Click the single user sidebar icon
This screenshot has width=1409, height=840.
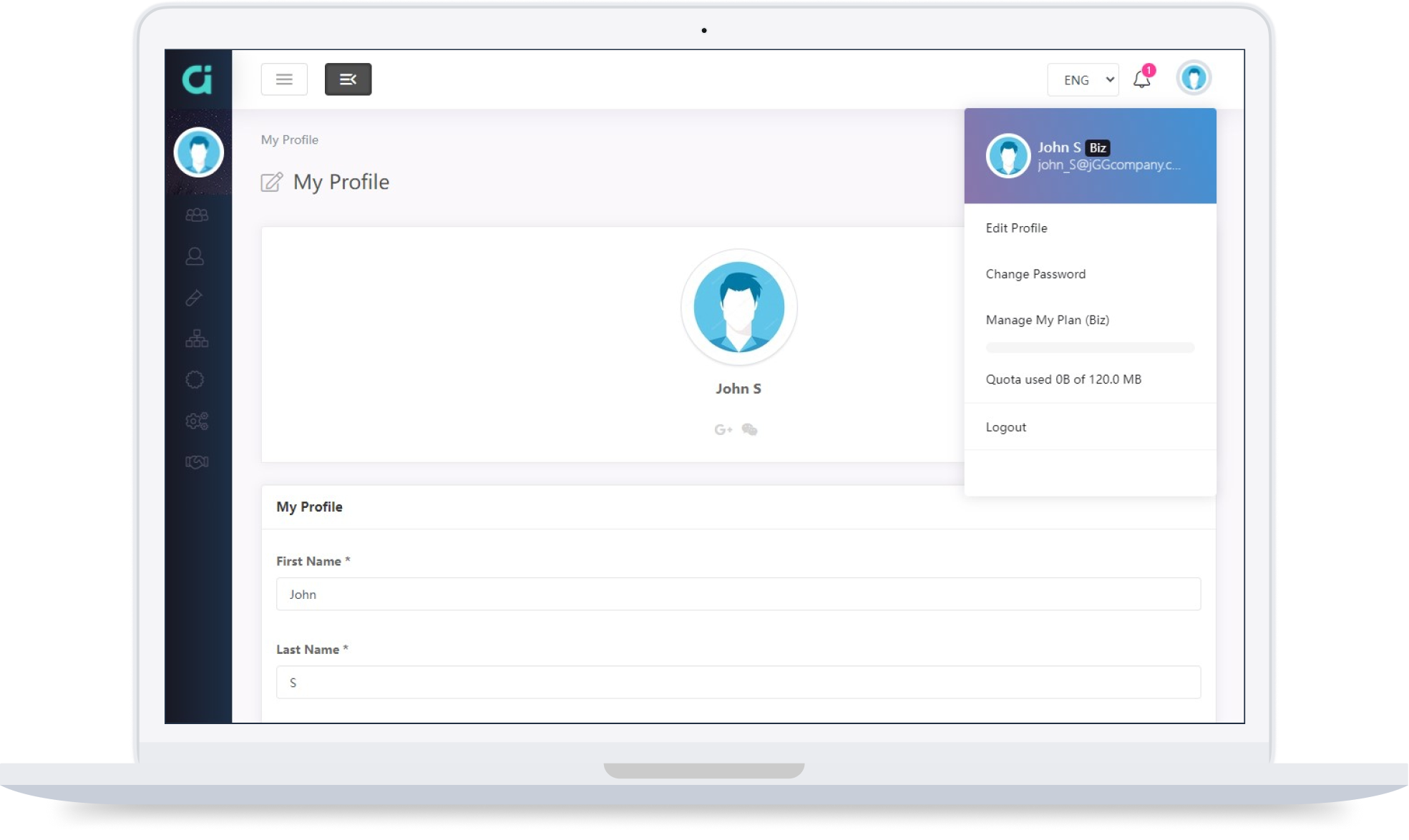195,256
